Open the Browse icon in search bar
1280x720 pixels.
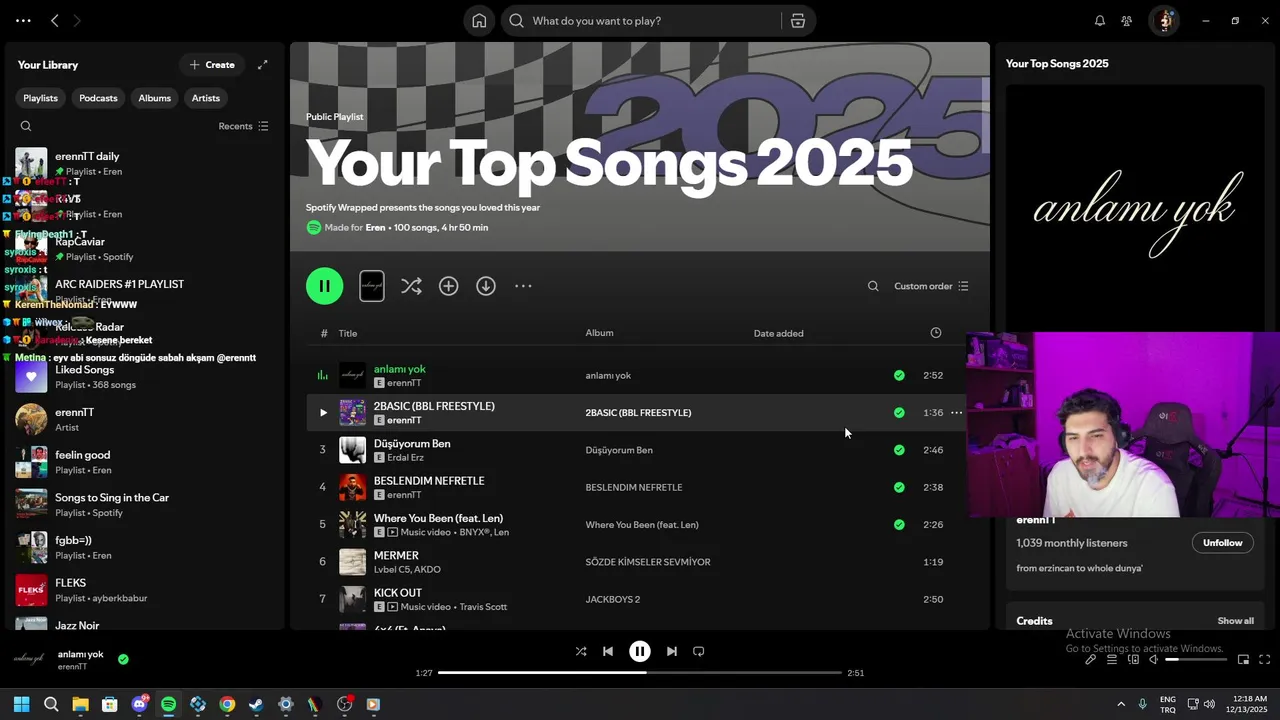pos(798,21)
